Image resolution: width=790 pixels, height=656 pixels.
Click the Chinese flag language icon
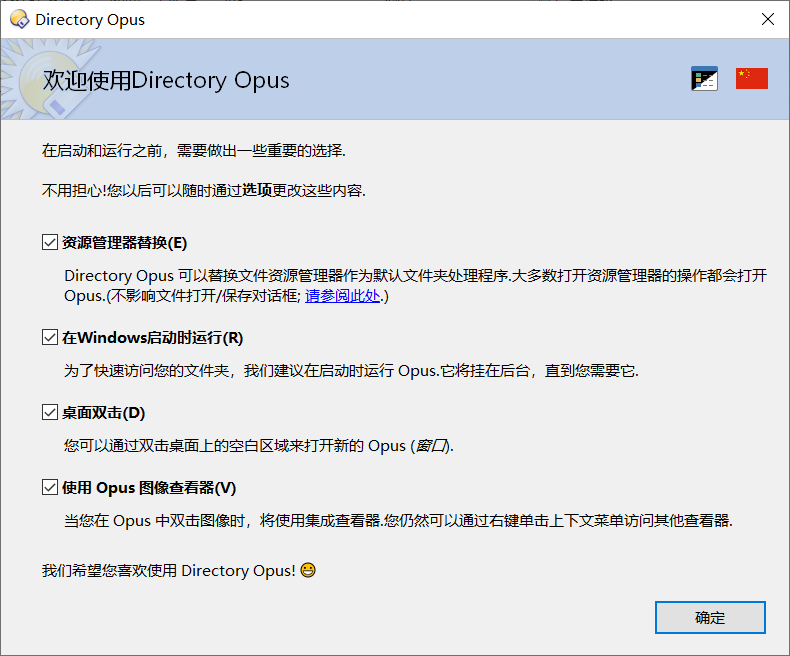click(x=752, y=79)
